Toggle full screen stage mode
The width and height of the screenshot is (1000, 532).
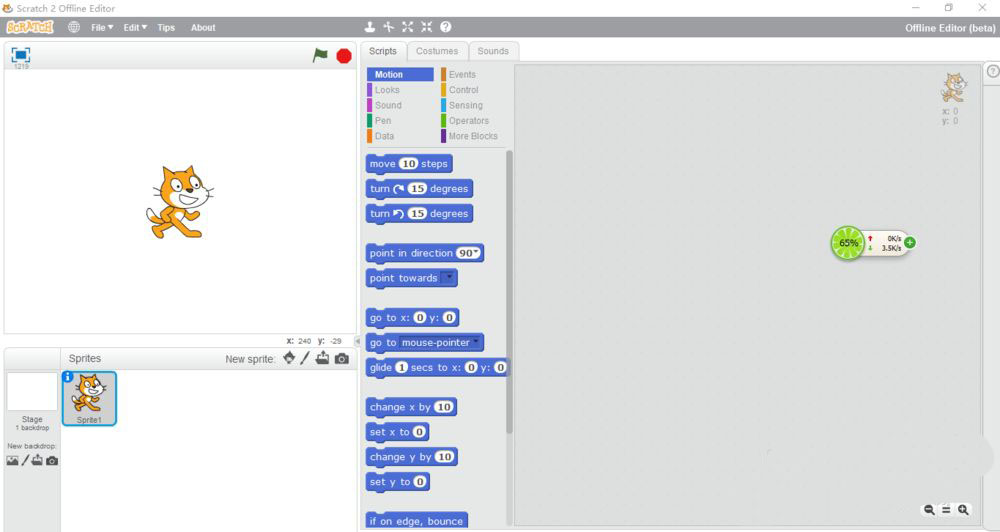point(20,55)
